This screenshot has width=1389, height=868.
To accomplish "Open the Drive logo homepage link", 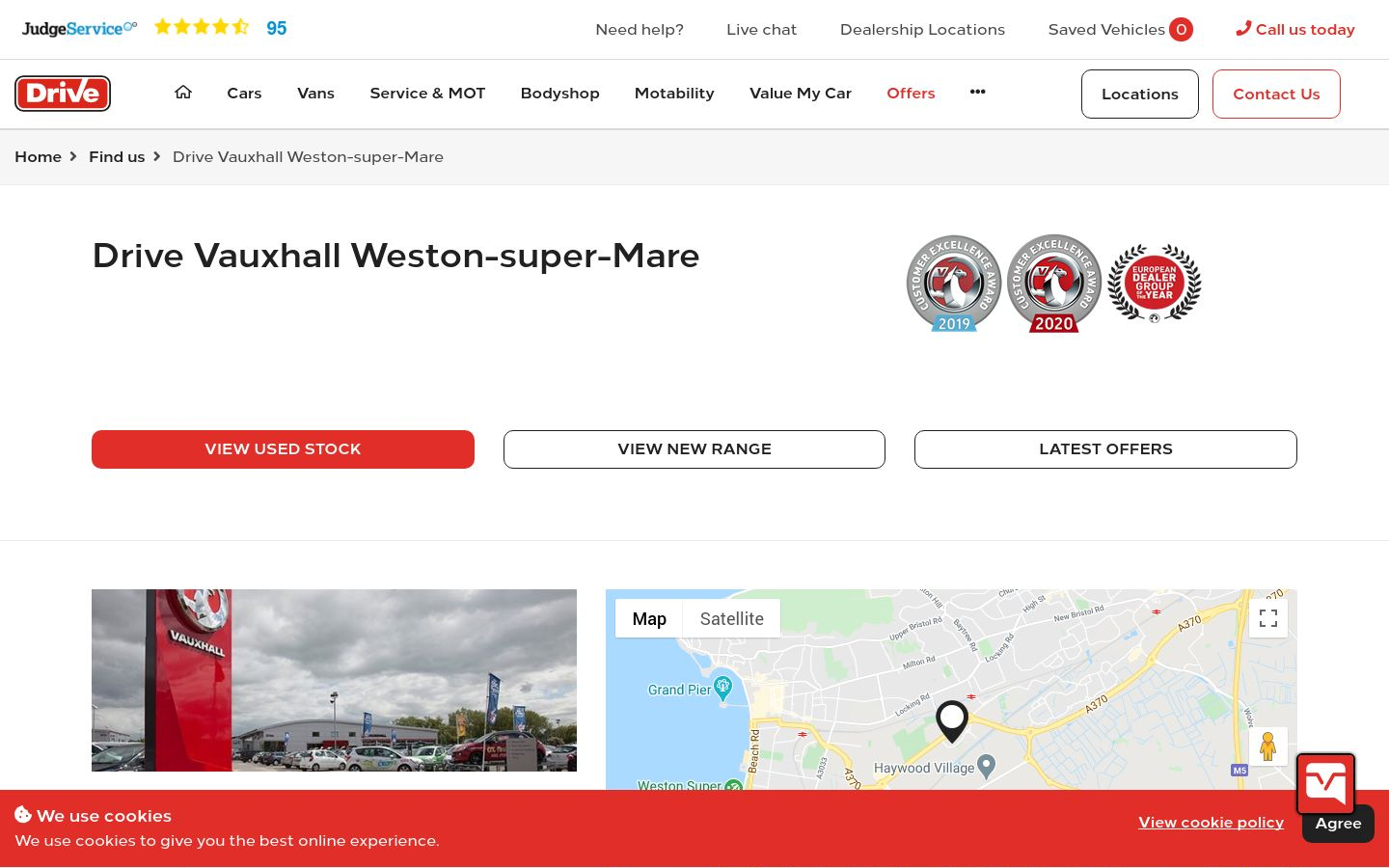I will pyautogui.click(x=63, y=94).
